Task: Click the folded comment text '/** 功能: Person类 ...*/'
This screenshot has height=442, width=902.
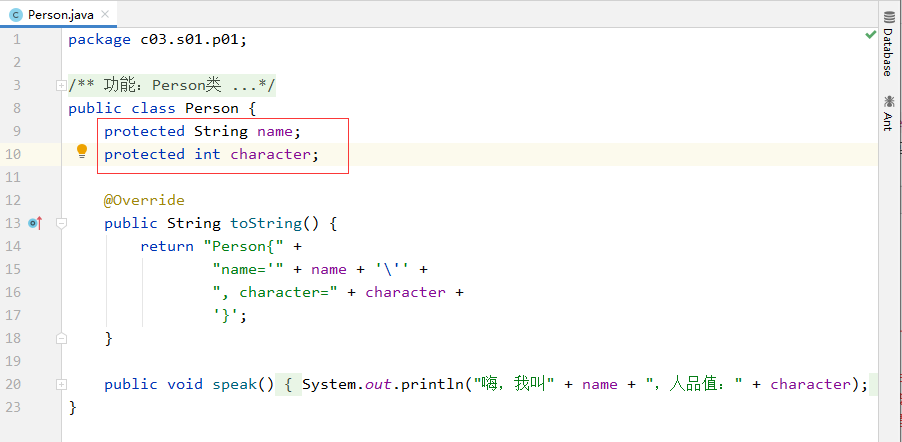Action: click(172, 86)
